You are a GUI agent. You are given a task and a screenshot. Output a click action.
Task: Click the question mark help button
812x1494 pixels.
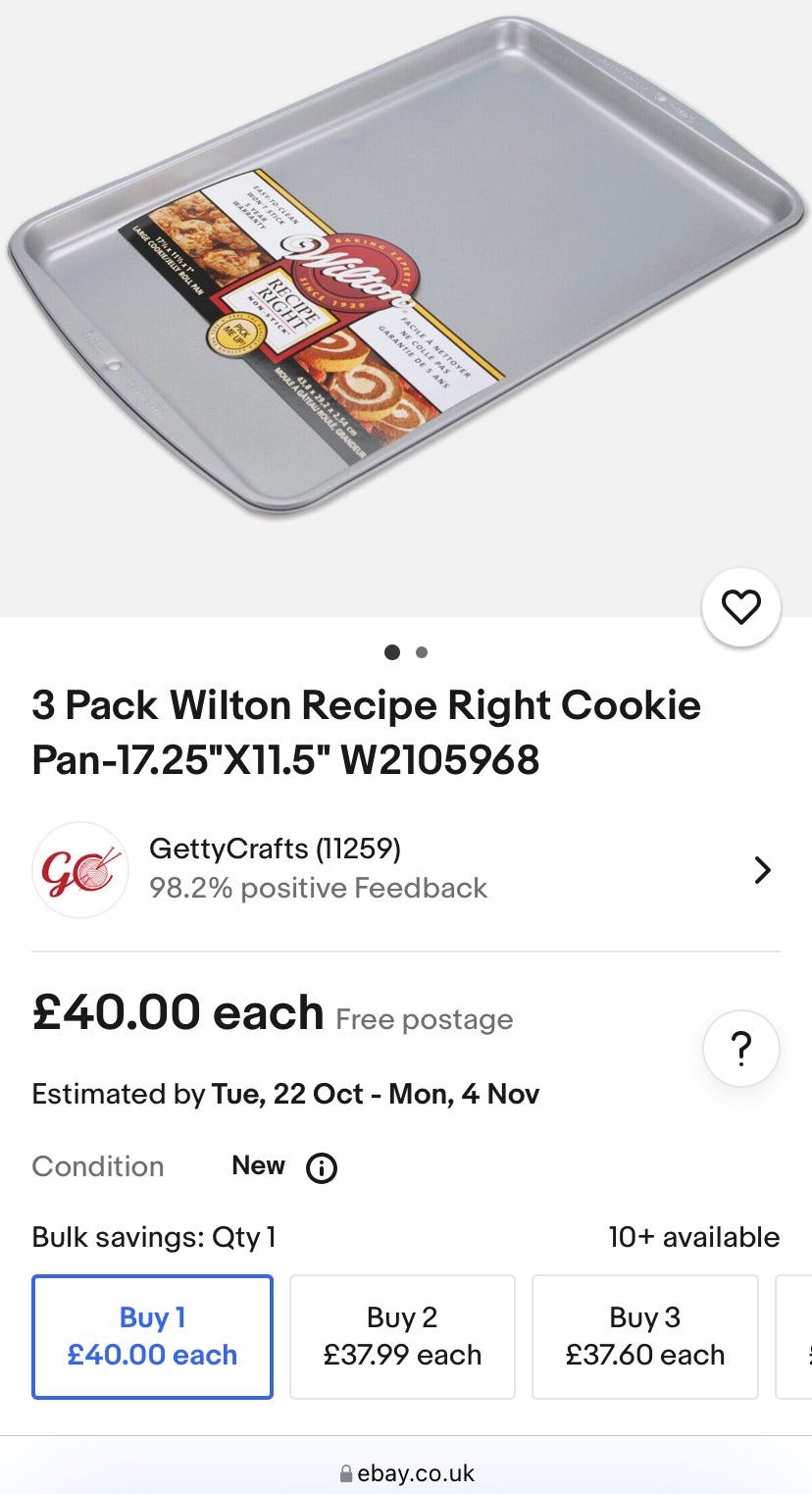(x=741, y=1049)
